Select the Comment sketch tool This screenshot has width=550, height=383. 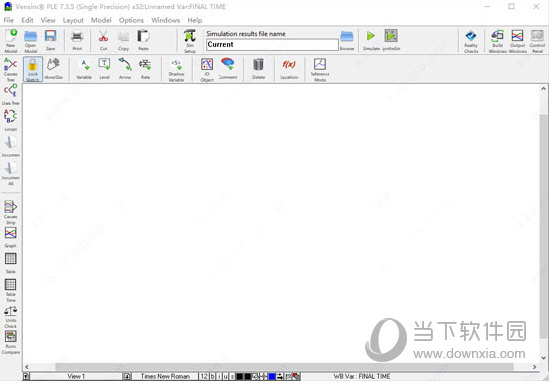[228, 69]
